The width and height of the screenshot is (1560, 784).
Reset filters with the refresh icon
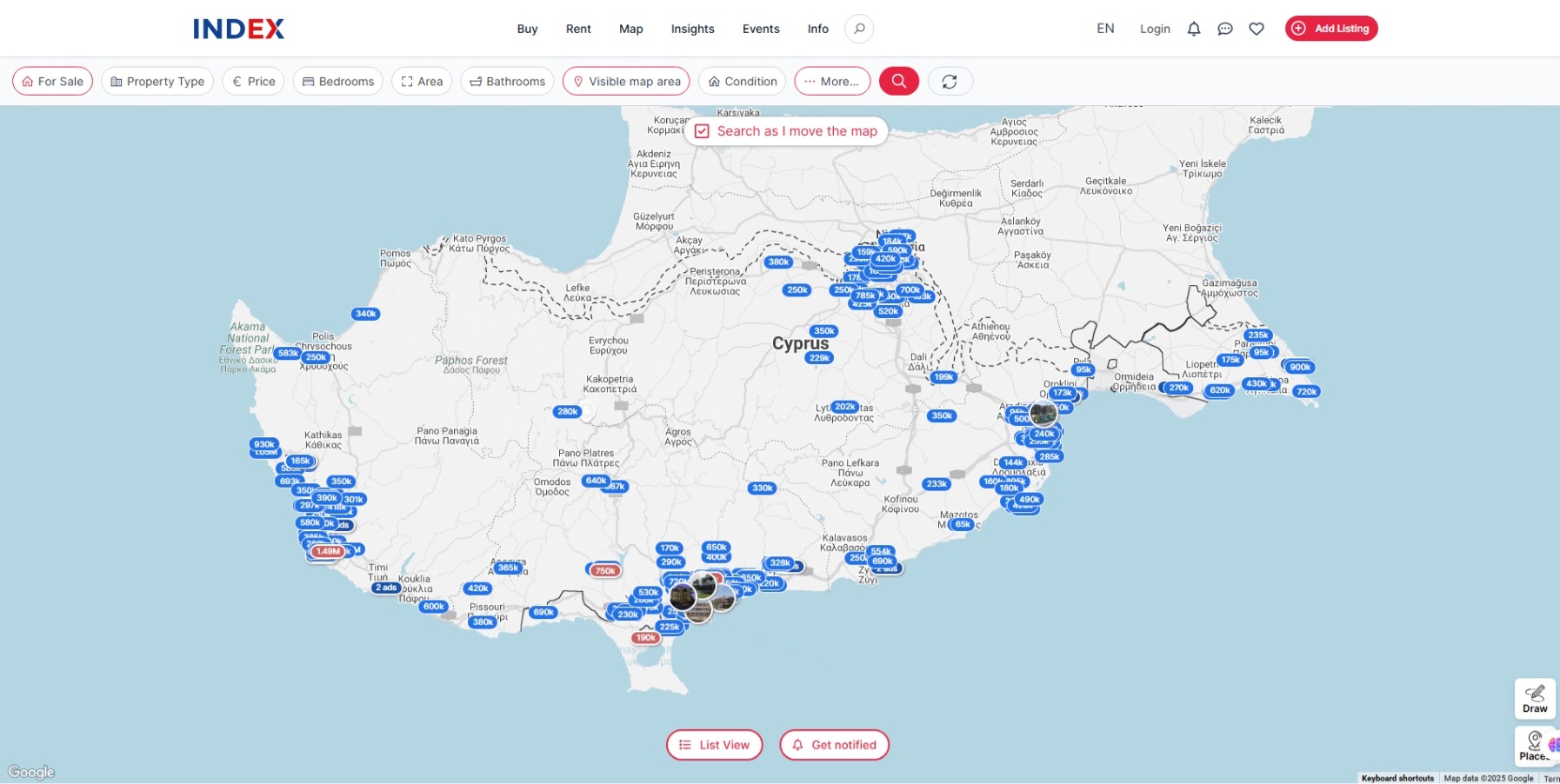point(950,81)
